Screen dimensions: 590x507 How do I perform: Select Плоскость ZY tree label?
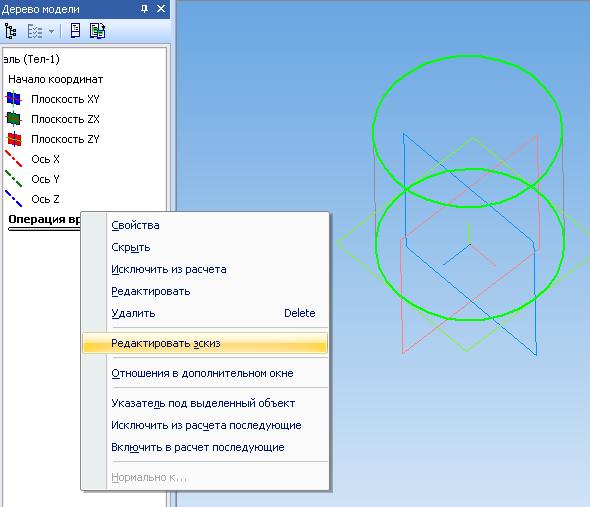point(65,139)
